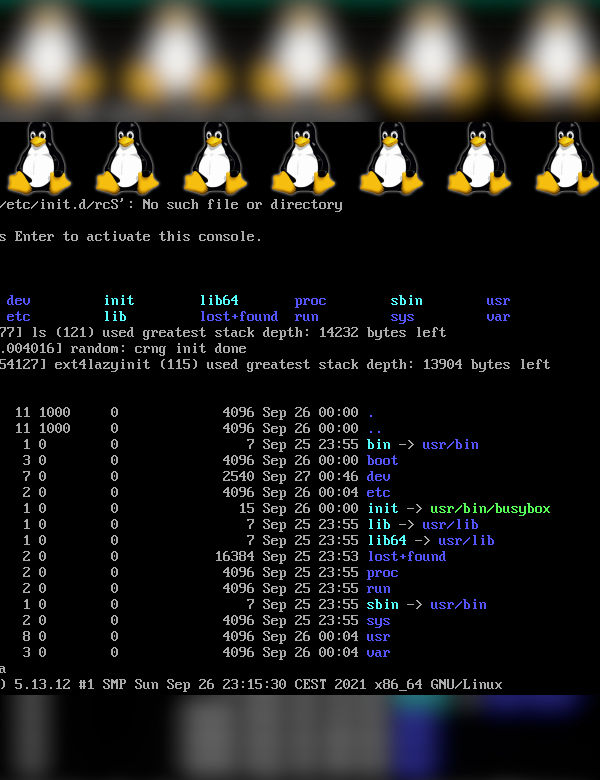Click 'proc' in the short column listing
The height and width of the screenshot is (780, 600).
point(310,301)
